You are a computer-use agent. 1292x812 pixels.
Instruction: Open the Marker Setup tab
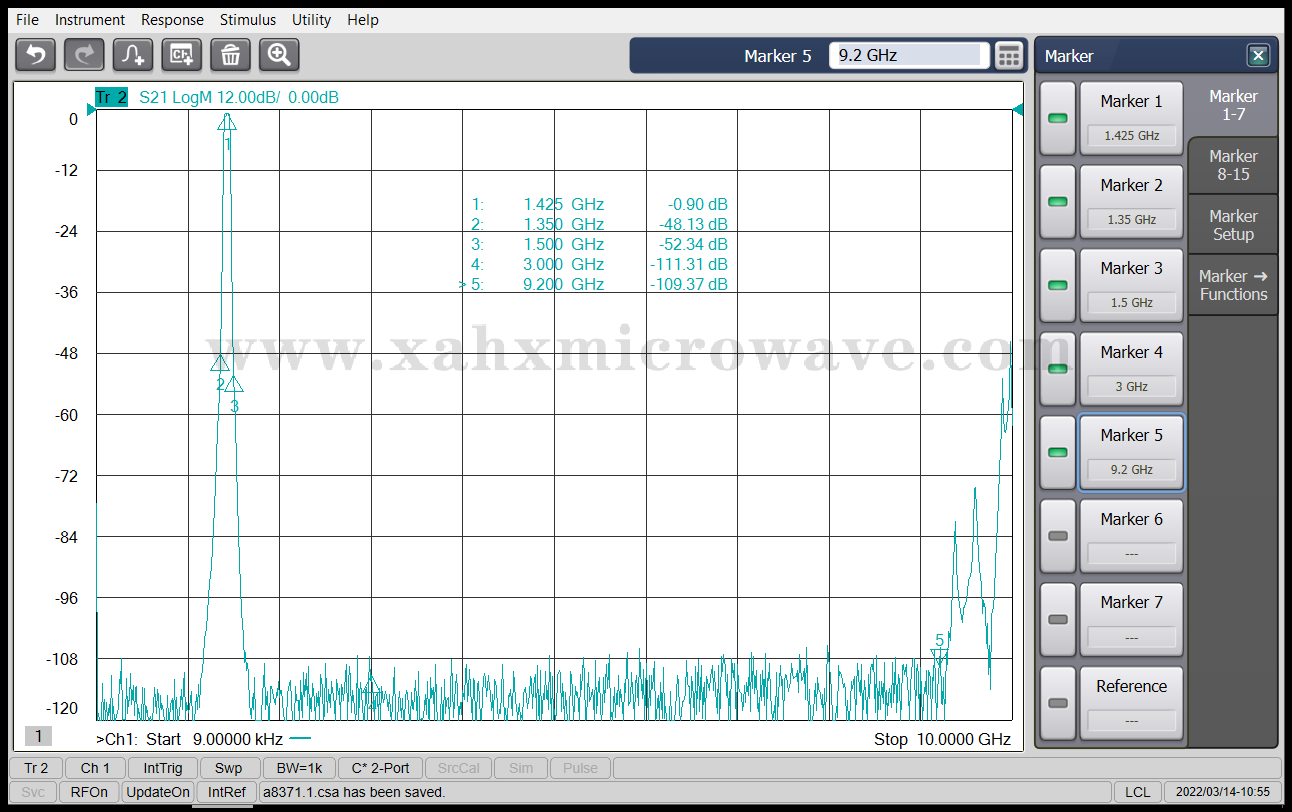[x=1233, y=225]
